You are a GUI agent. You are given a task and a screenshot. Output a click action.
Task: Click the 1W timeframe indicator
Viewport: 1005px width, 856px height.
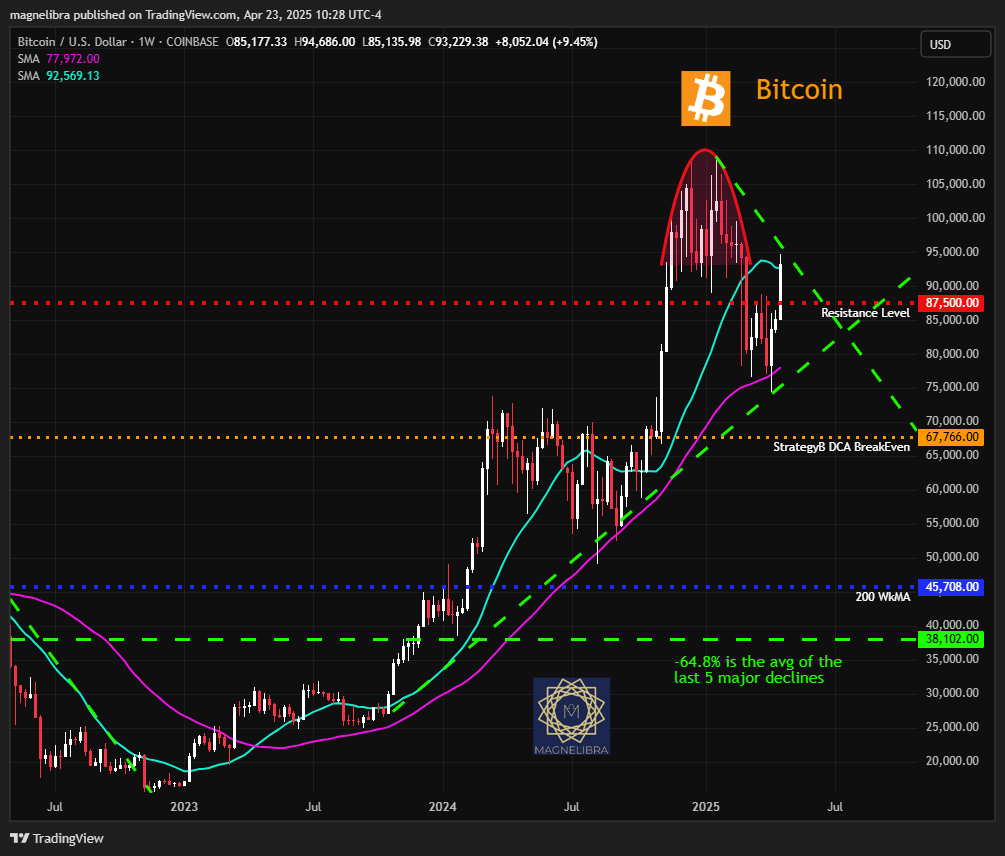tap(147, 42)
